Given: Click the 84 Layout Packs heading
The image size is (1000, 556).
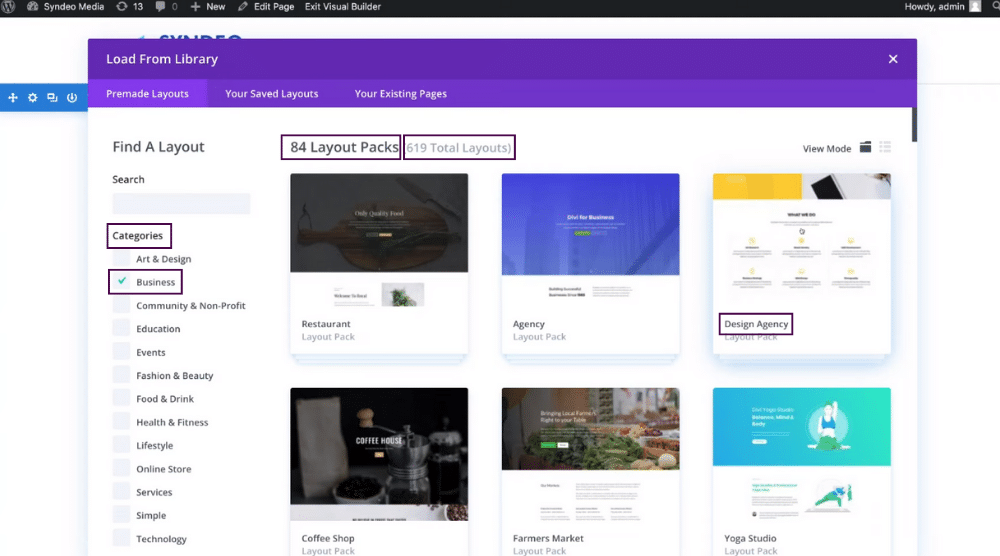Looking at the screenshot, I should (344, 147).
